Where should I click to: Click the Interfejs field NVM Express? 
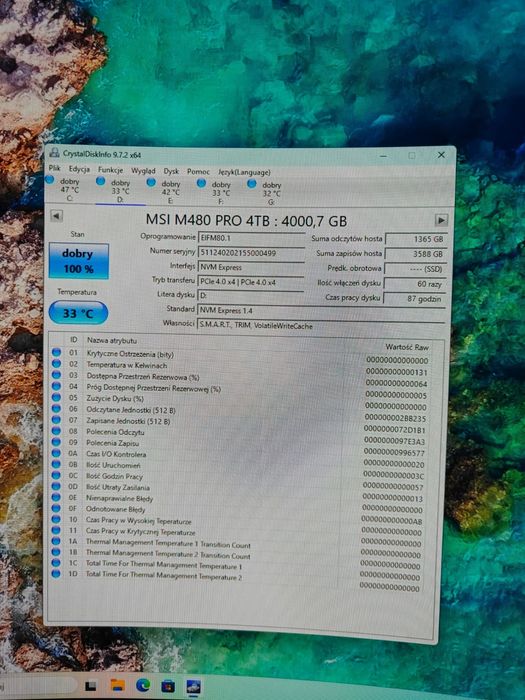click(x=251, y=267)
